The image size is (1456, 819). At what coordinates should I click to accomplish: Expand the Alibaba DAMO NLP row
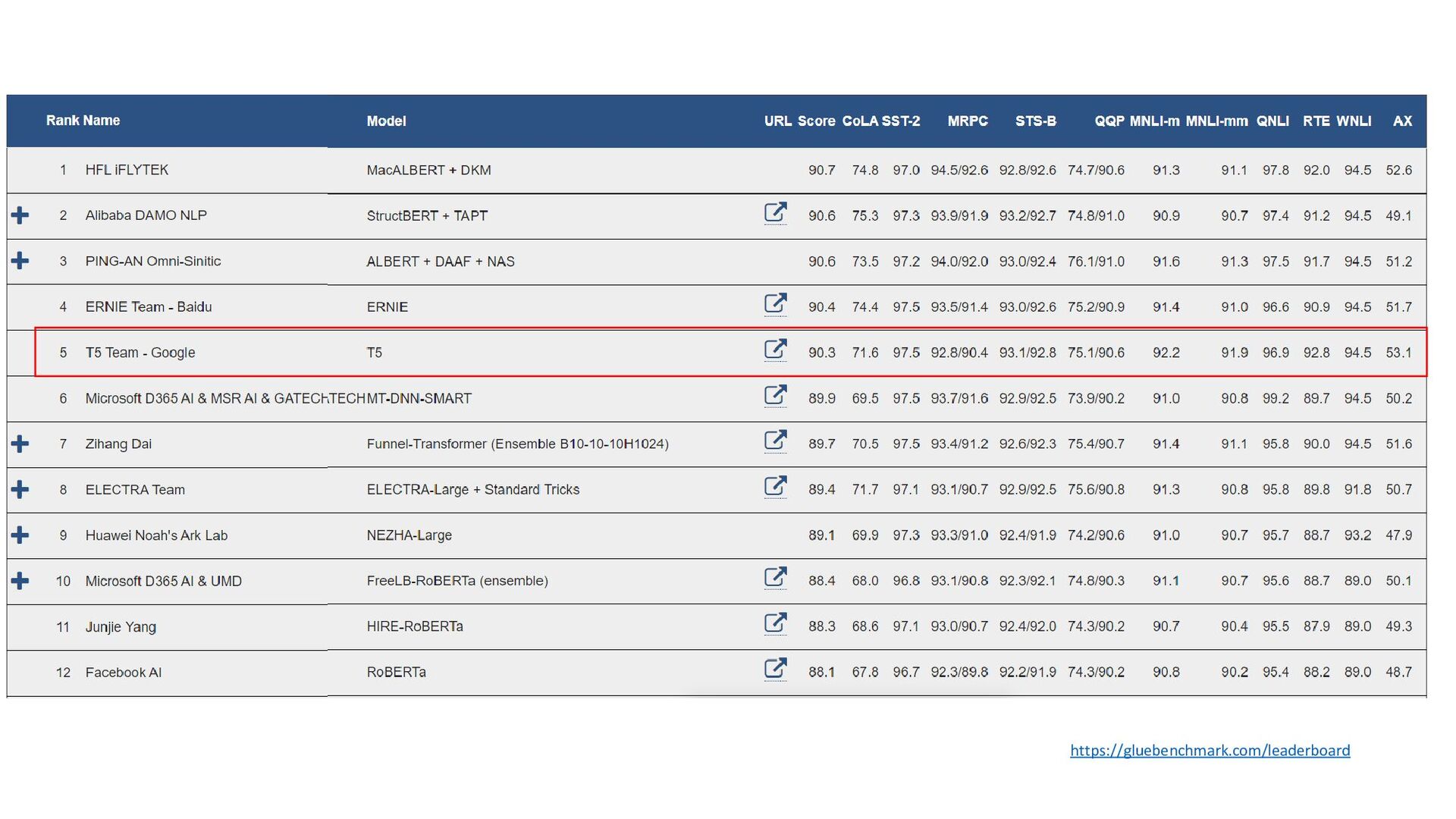[20, 215]
